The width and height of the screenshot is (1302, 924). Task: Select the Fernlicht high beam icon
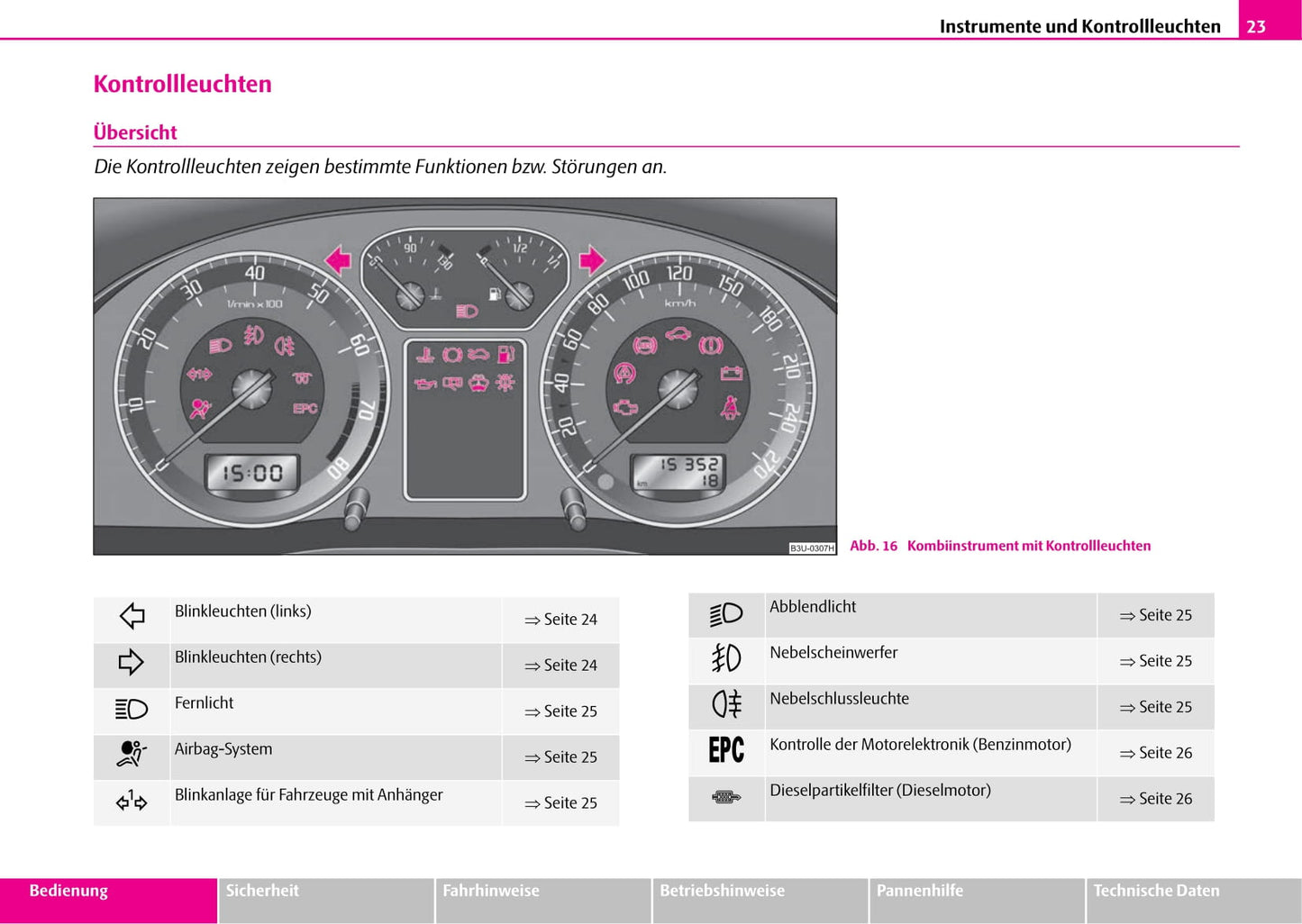132,710
